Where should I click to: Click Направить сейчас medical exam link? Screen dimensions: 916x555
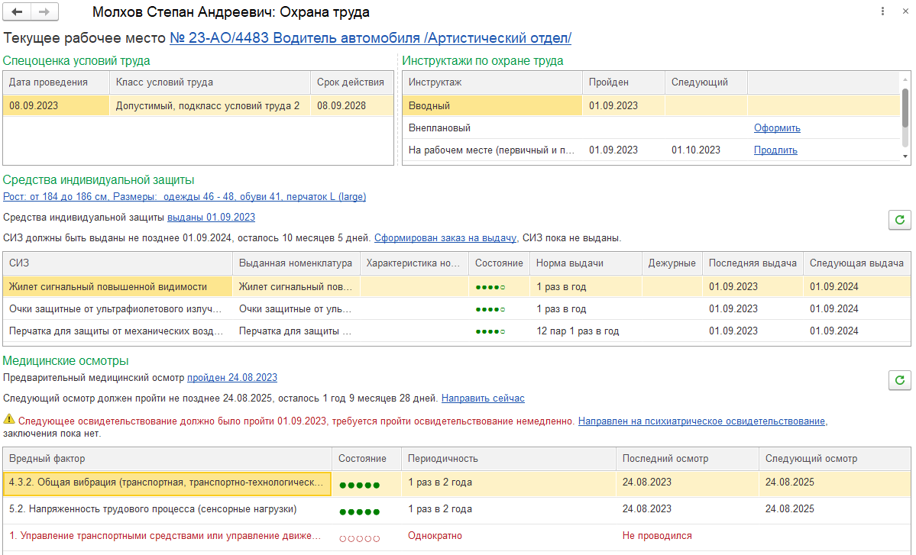[x=483, y=398]
